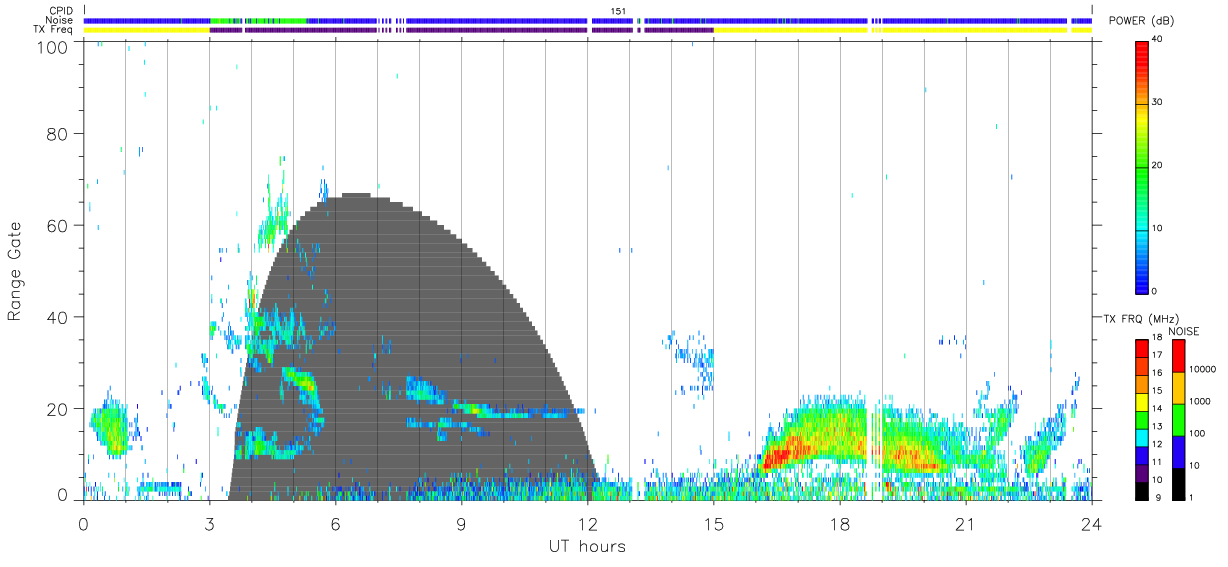Click the x-axis tick label '15'

(x=713, y=524)
